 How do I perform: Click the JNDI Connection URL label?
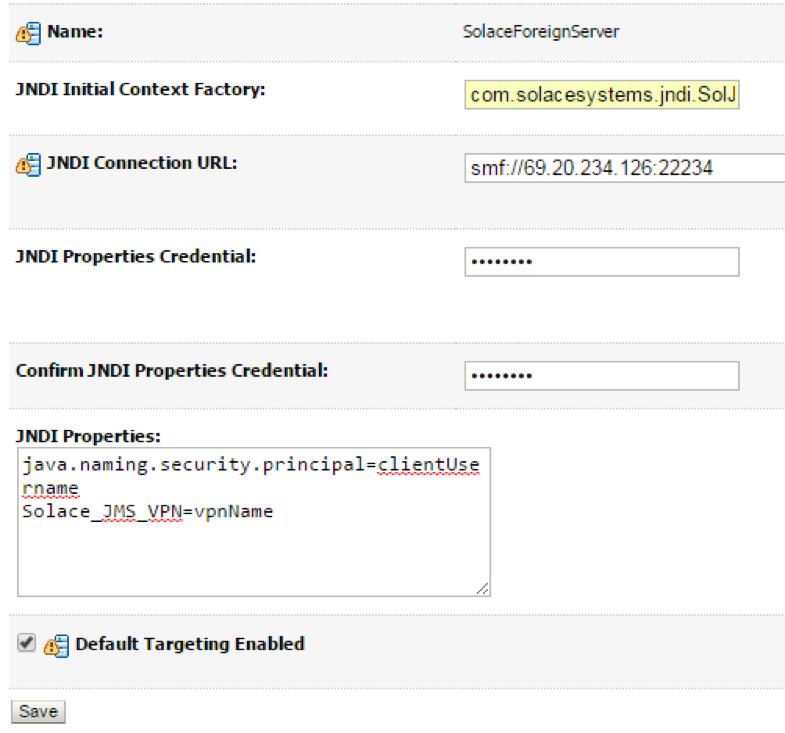(142, 162)
